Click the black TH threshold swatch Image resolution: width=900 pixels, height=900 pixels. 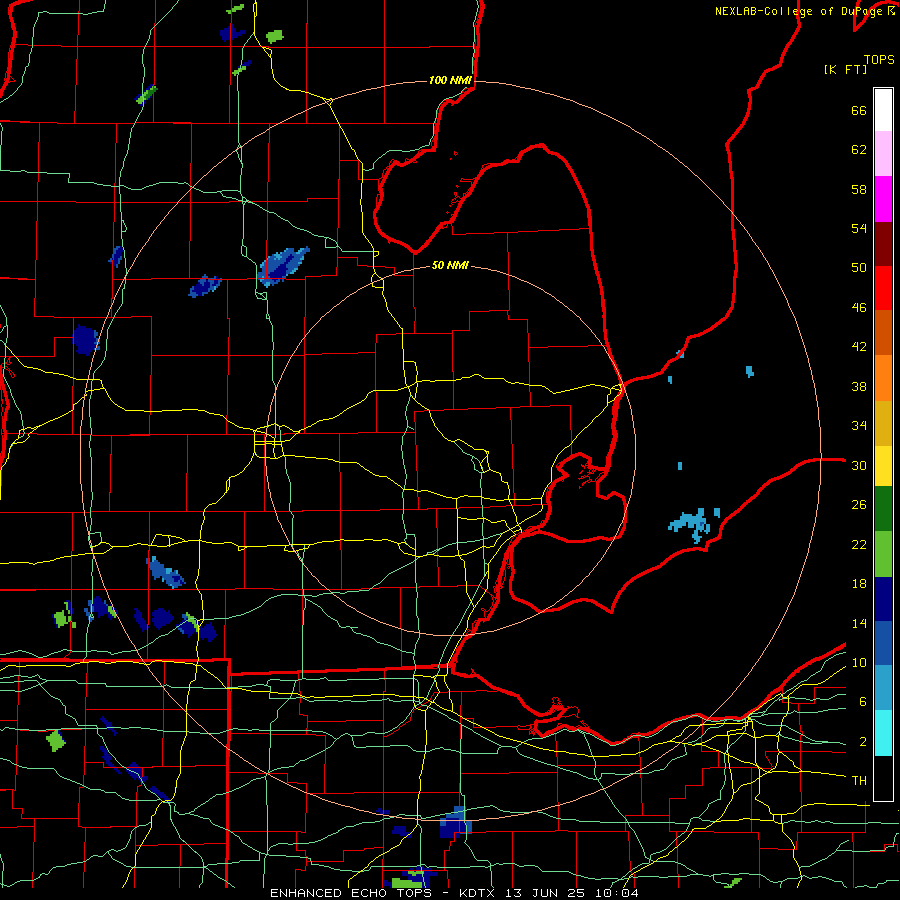click(x=883, y=778)
